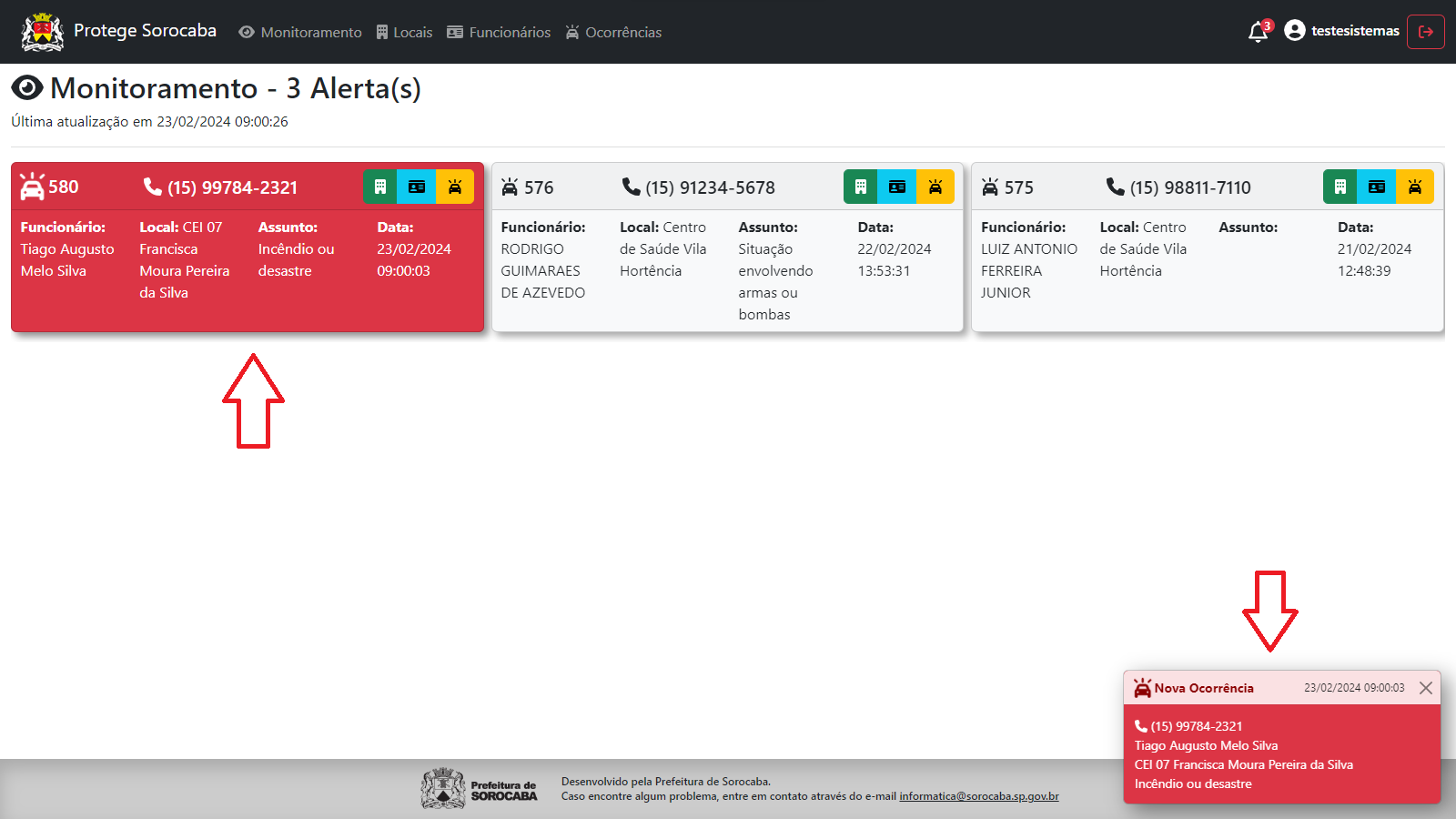The width and height of the screenshot is (1456, 819).
Task: Click the siren icon in Nova Ocorrência toast
Action: pos(1142,688)
